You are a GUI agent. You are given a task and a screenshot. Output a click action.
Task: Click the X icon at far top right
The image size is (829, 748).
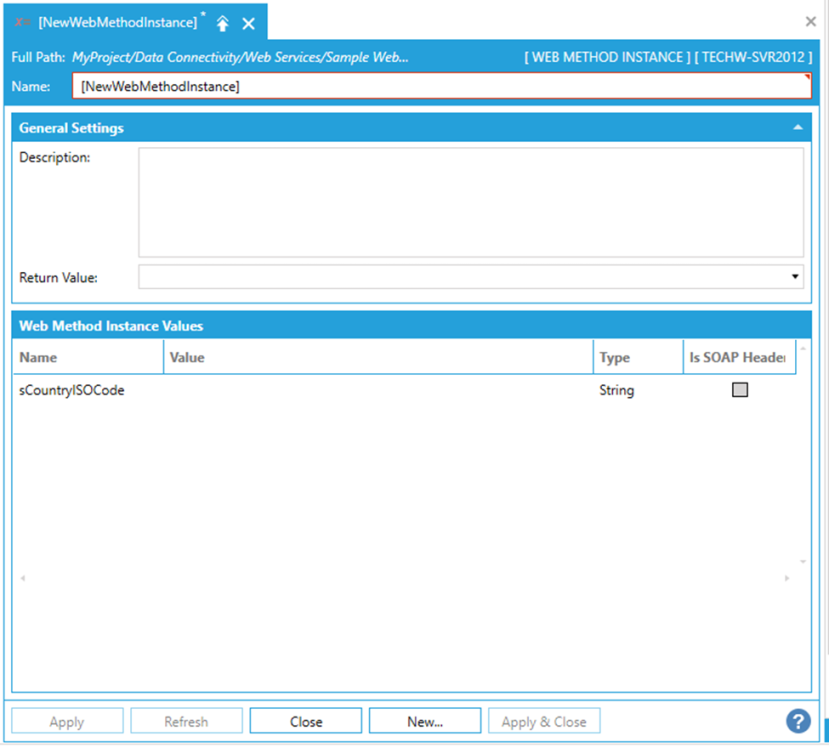(x=811, y=21)
